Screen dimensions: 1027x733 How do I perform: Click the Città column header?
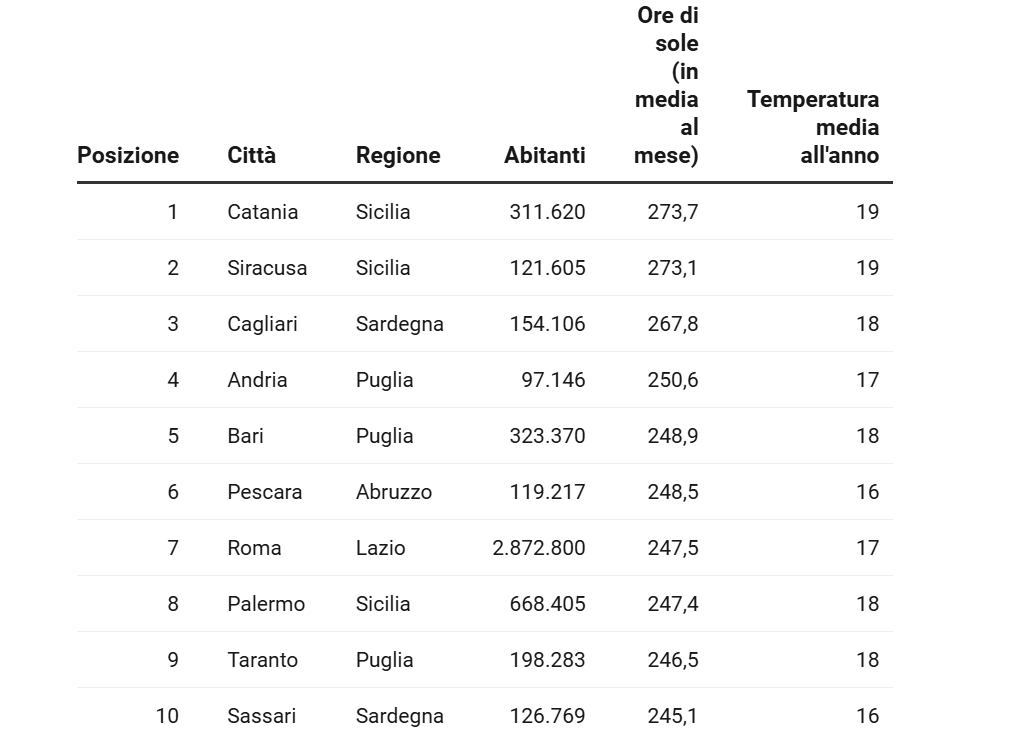pos(252,155)
